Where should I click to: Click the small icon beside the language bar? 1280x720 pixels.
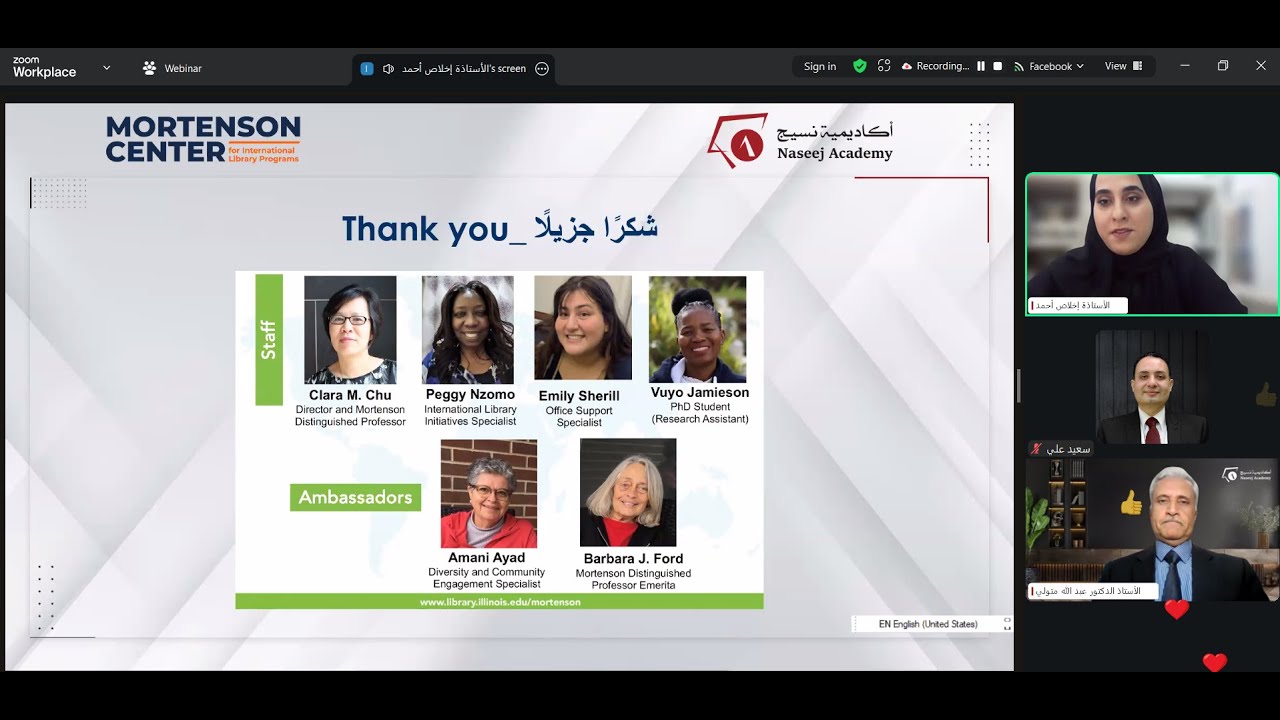point(1007,624)
